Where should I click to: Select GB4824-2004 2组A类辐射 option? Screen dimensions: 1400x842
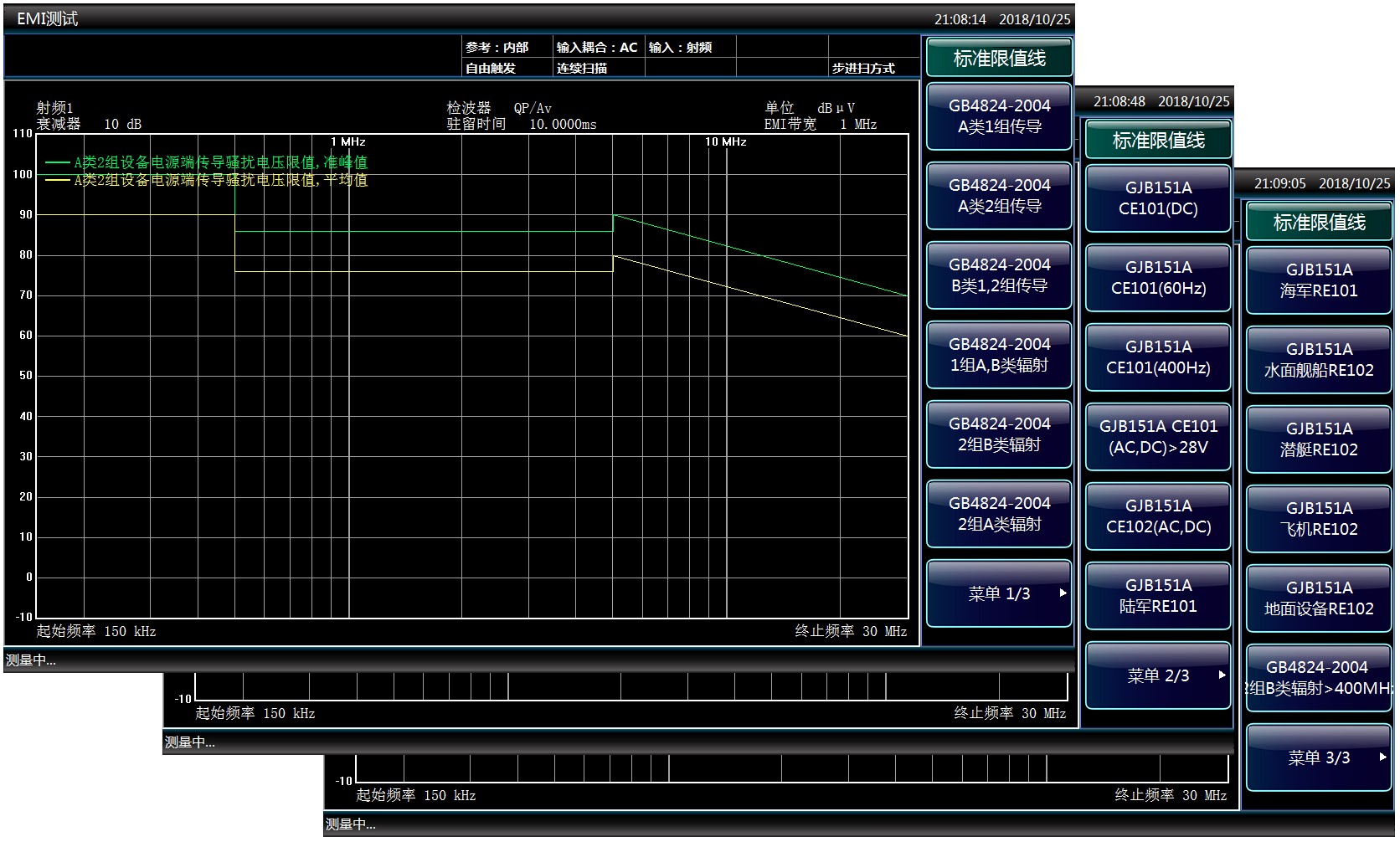(x=999, y=514)
